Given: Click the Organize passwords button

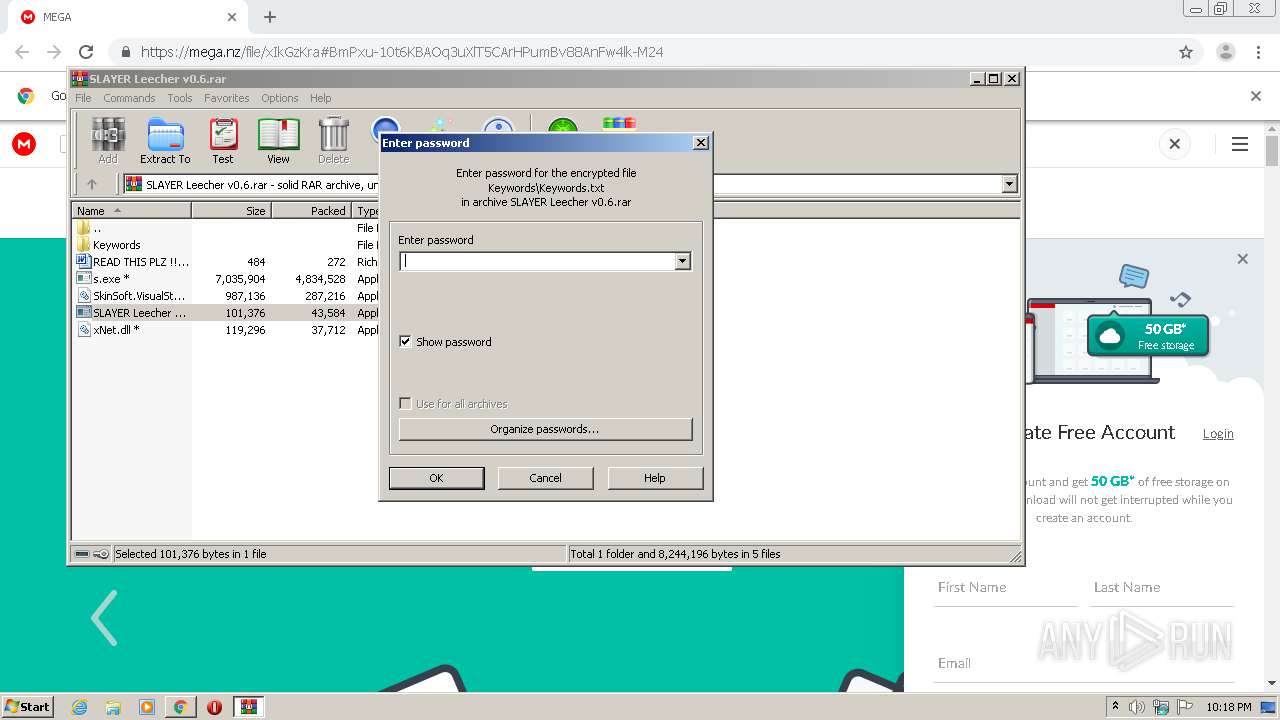Looking at the screenshot, I should [x=545, y=429].
